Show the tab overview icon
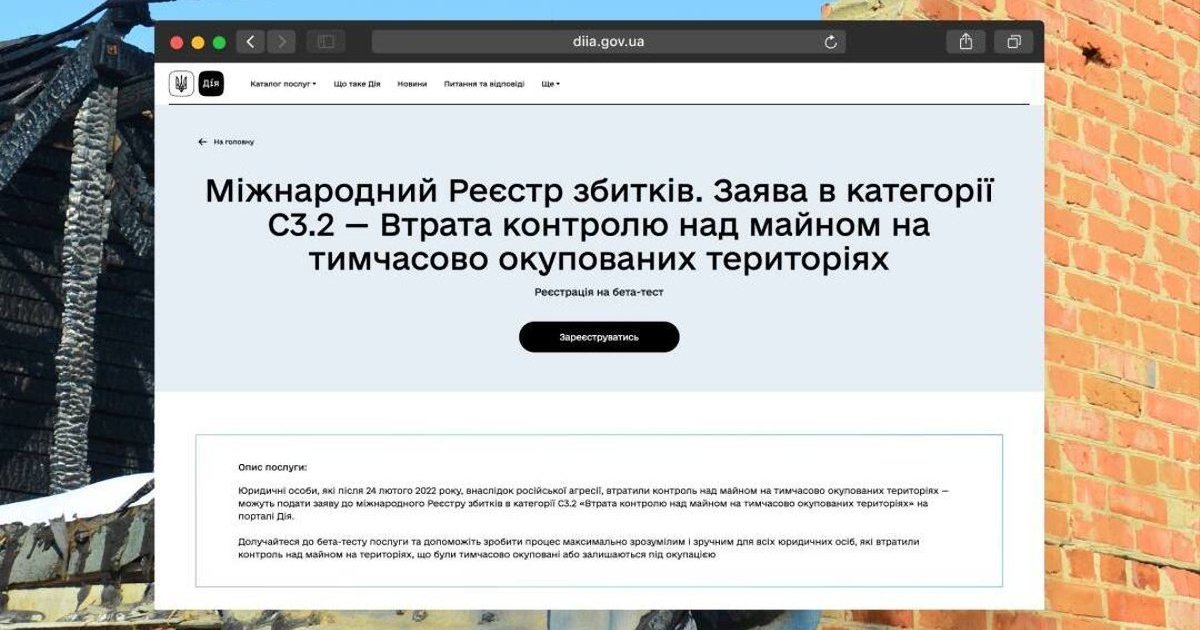 tap(1013, 42)
